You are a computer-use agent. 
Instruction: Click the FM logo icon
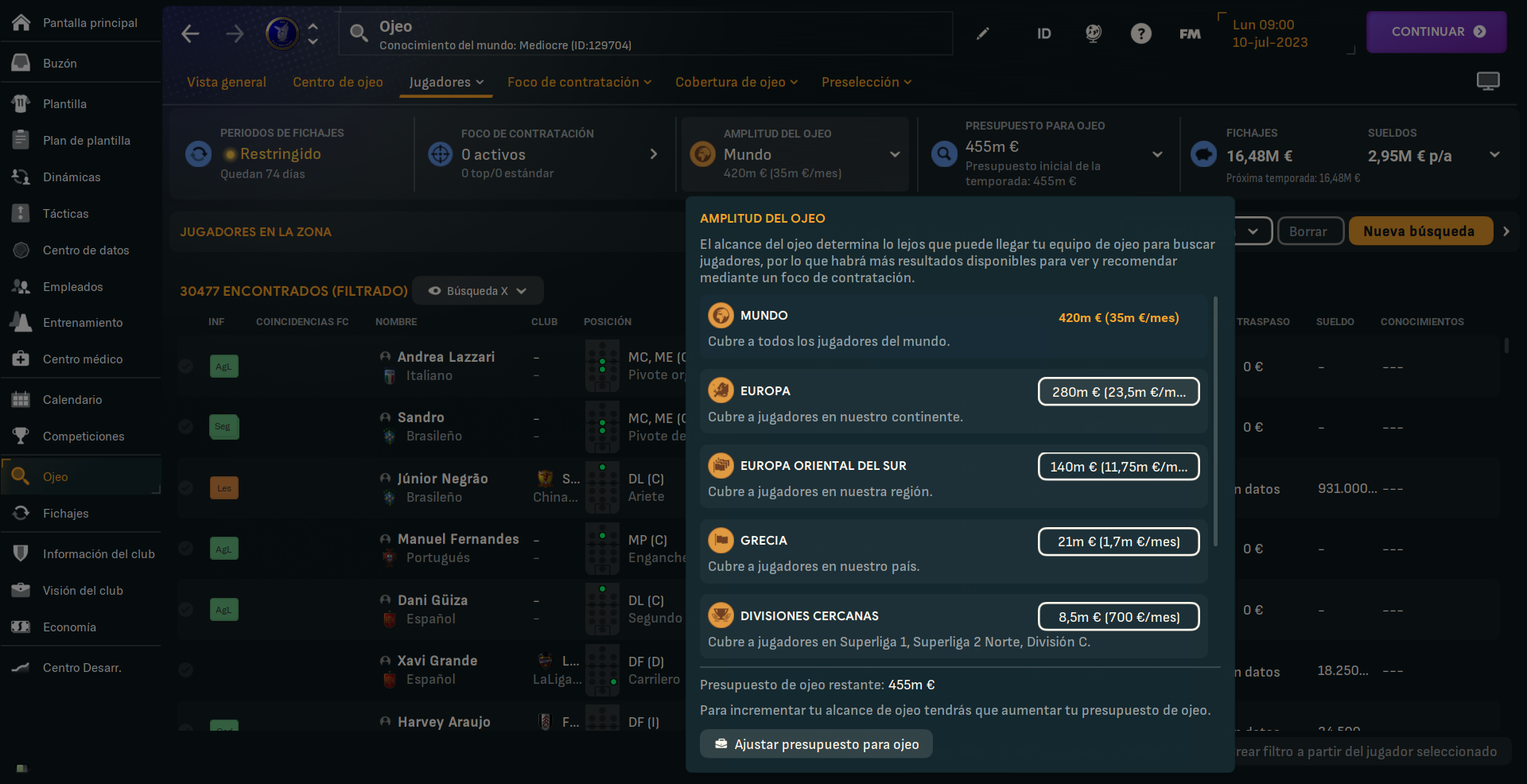1190,33
